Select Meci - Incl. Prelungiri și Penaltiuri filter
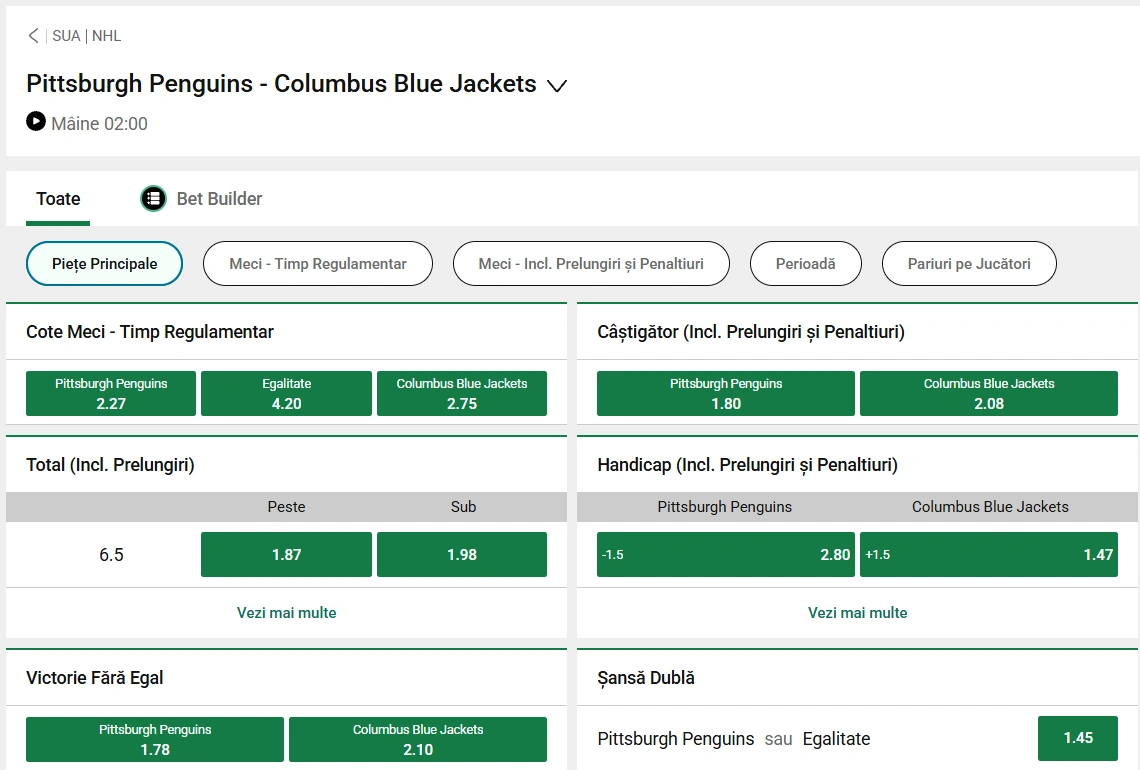Image resolution: width=1140 pixels, height=770 pixels. pyautogui.click(x=591, y=264)
